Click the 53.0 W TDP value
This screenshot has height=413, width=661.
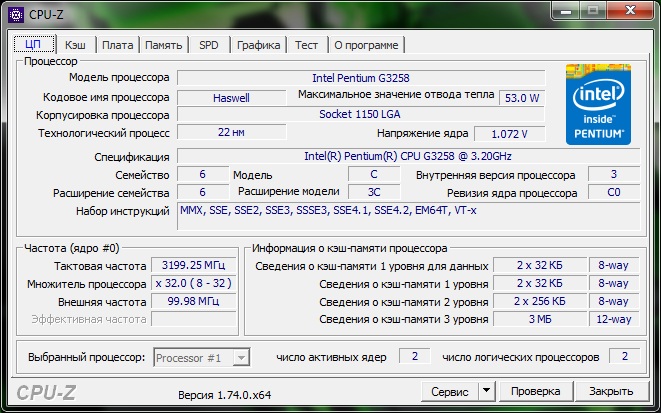click(522, 98)
